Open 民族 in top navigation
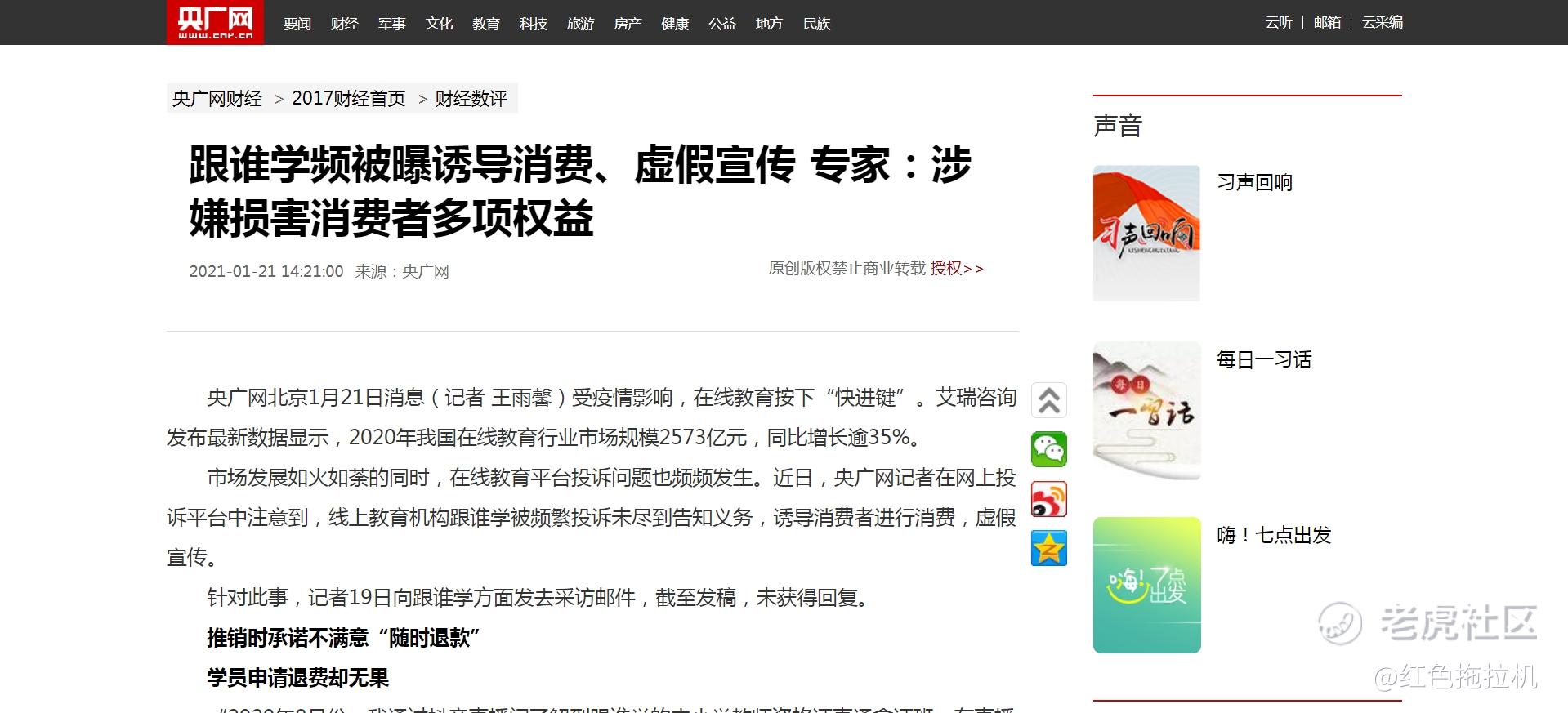The image size is (1568, 713). [816, 24]
